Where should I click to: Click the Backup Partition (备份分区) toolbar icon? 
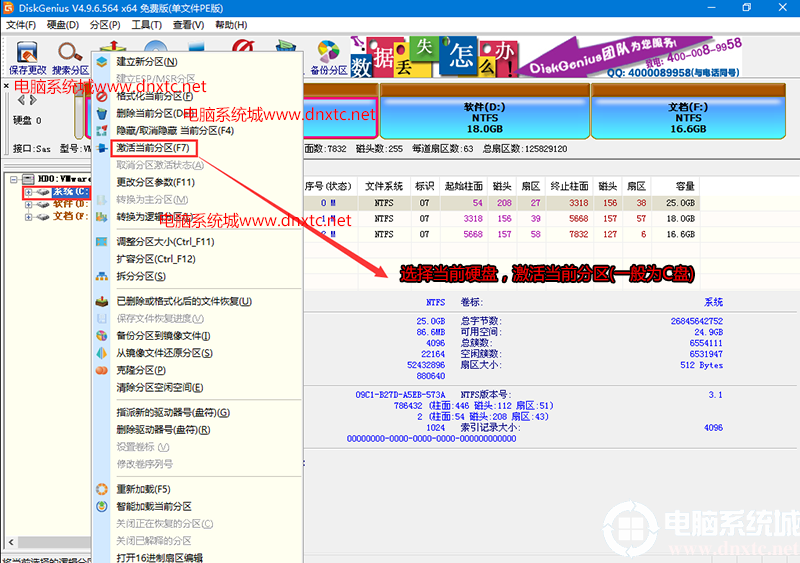click(329, 58)
